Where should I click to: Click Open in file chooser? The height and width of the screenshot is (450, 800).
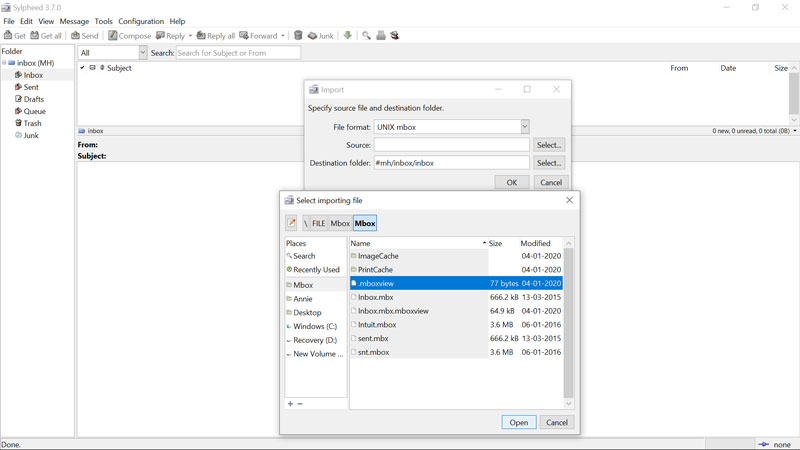519,422
